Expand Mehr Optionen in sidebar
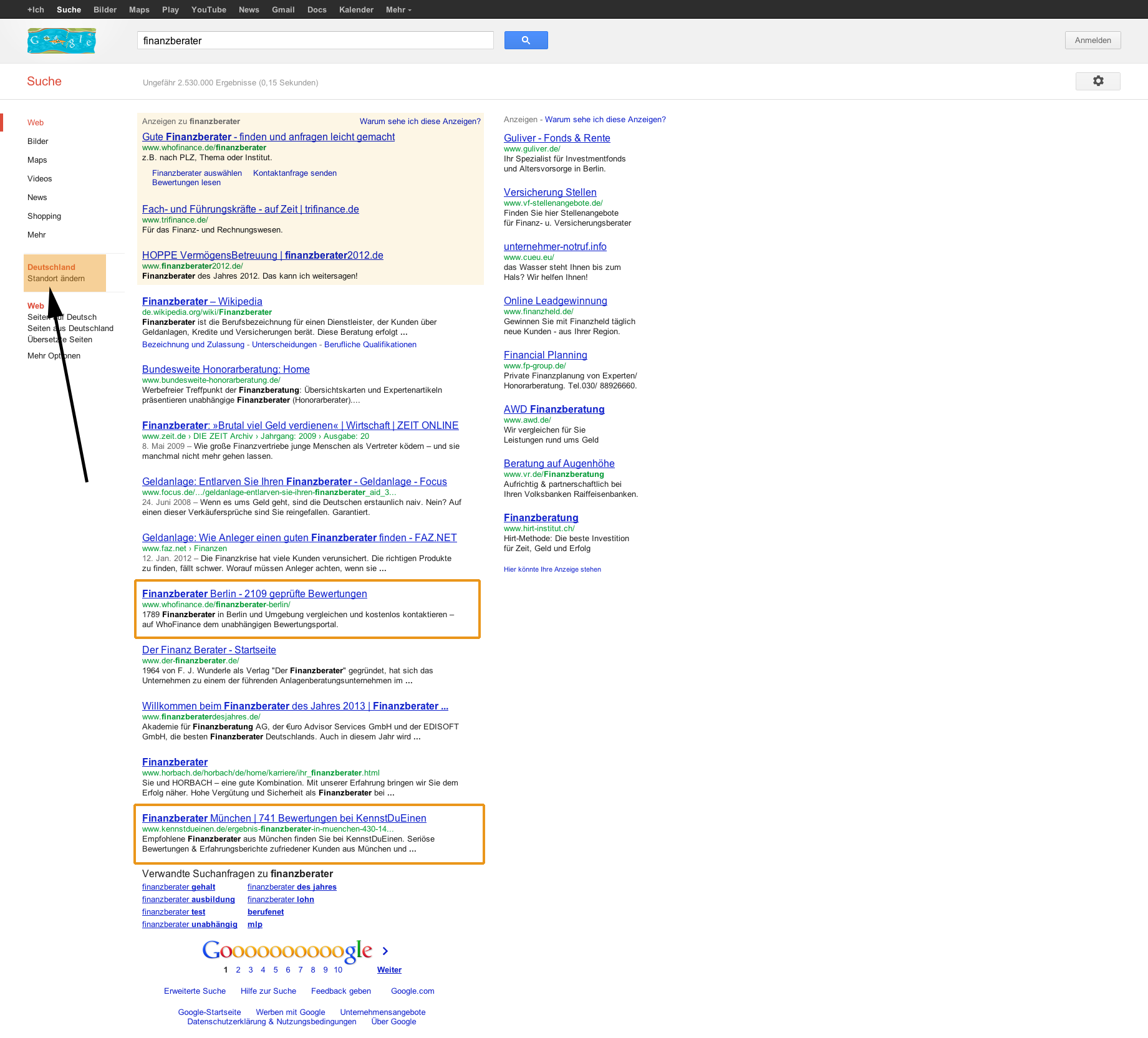 (54, 356)
